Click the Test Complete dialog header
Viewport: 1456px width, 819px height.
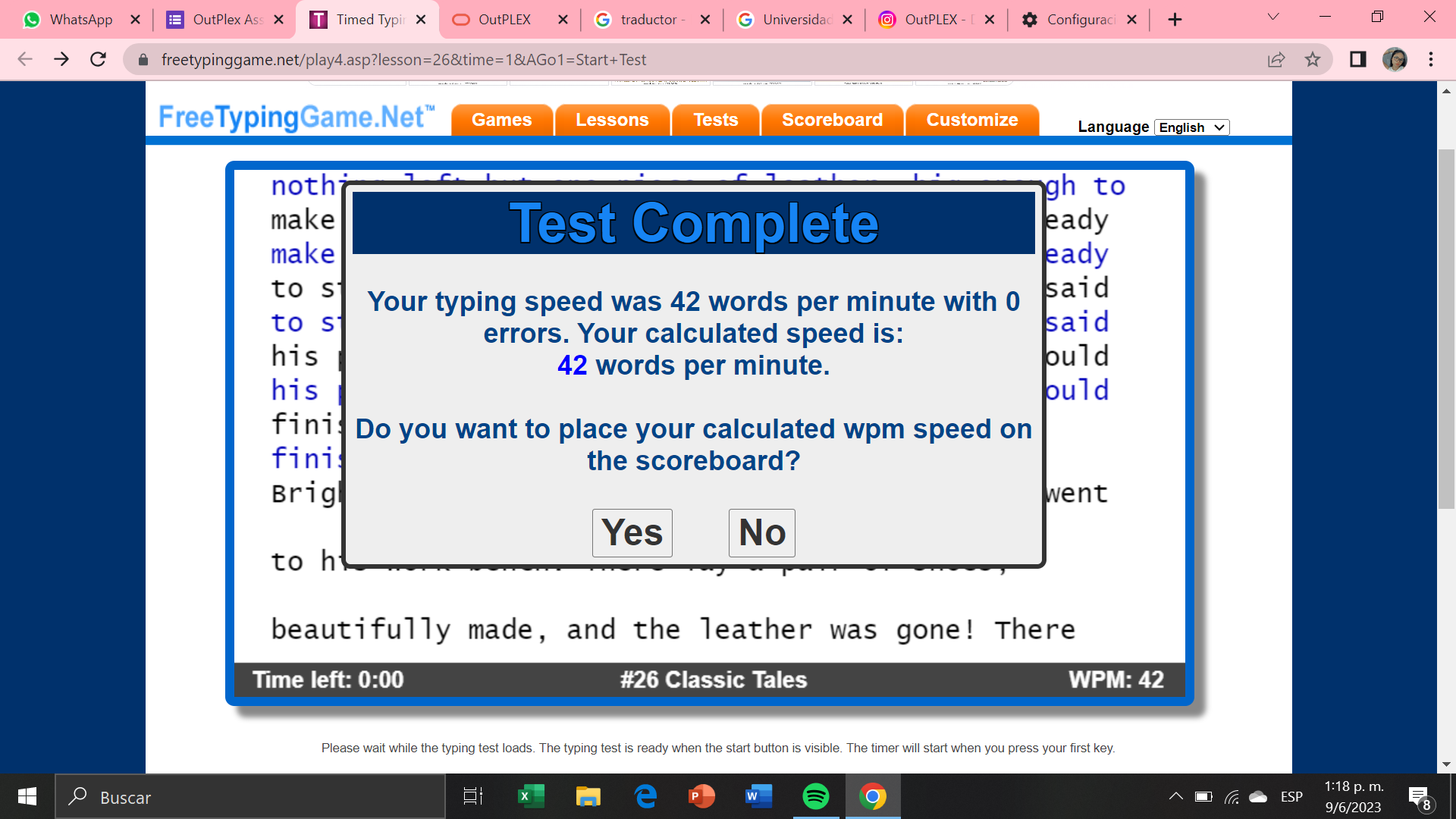pyautogui.click(x=693, y=223)
